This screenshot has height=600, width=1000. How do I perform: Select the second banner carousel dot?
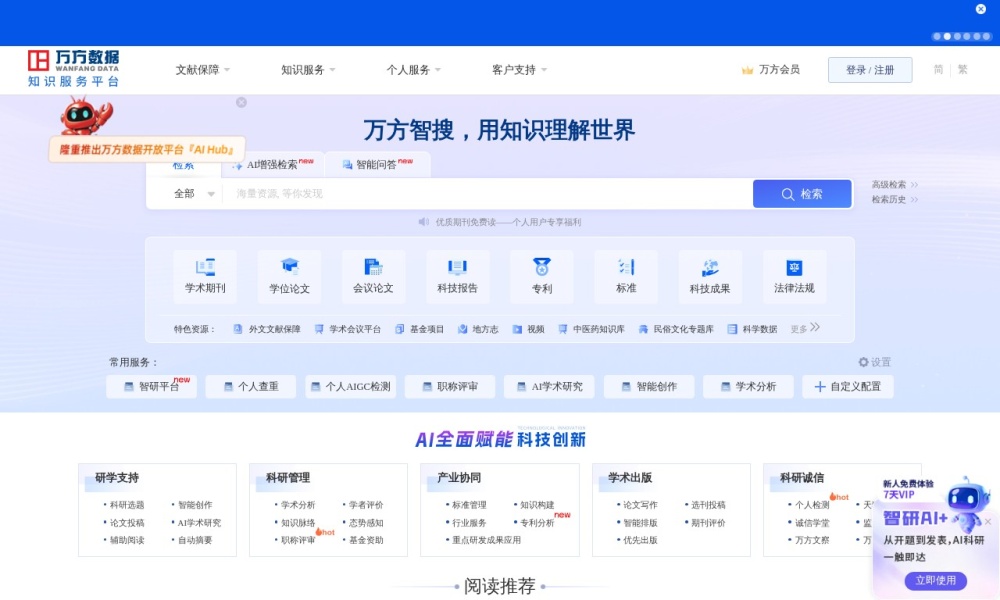pos(947,36)
